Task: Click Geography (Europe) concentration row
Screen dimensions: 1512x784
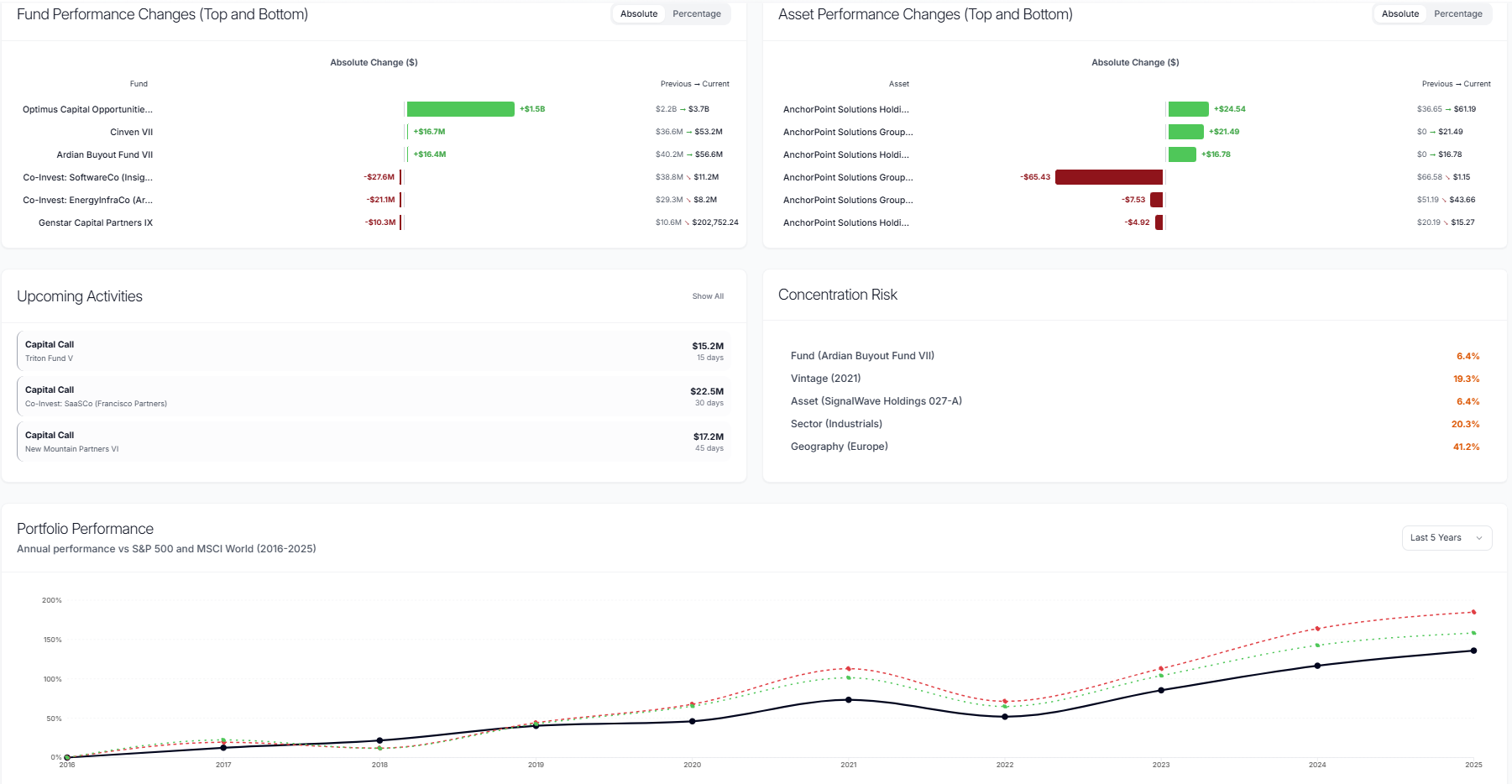Action: (x=1135, y=447)
